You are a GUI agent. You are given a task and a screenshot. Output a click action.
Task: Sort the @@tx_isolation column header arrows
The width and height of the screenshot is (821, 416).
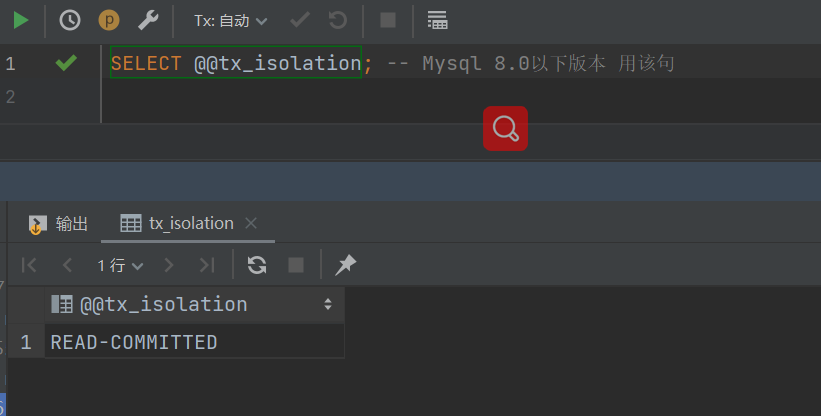point(328,304)
